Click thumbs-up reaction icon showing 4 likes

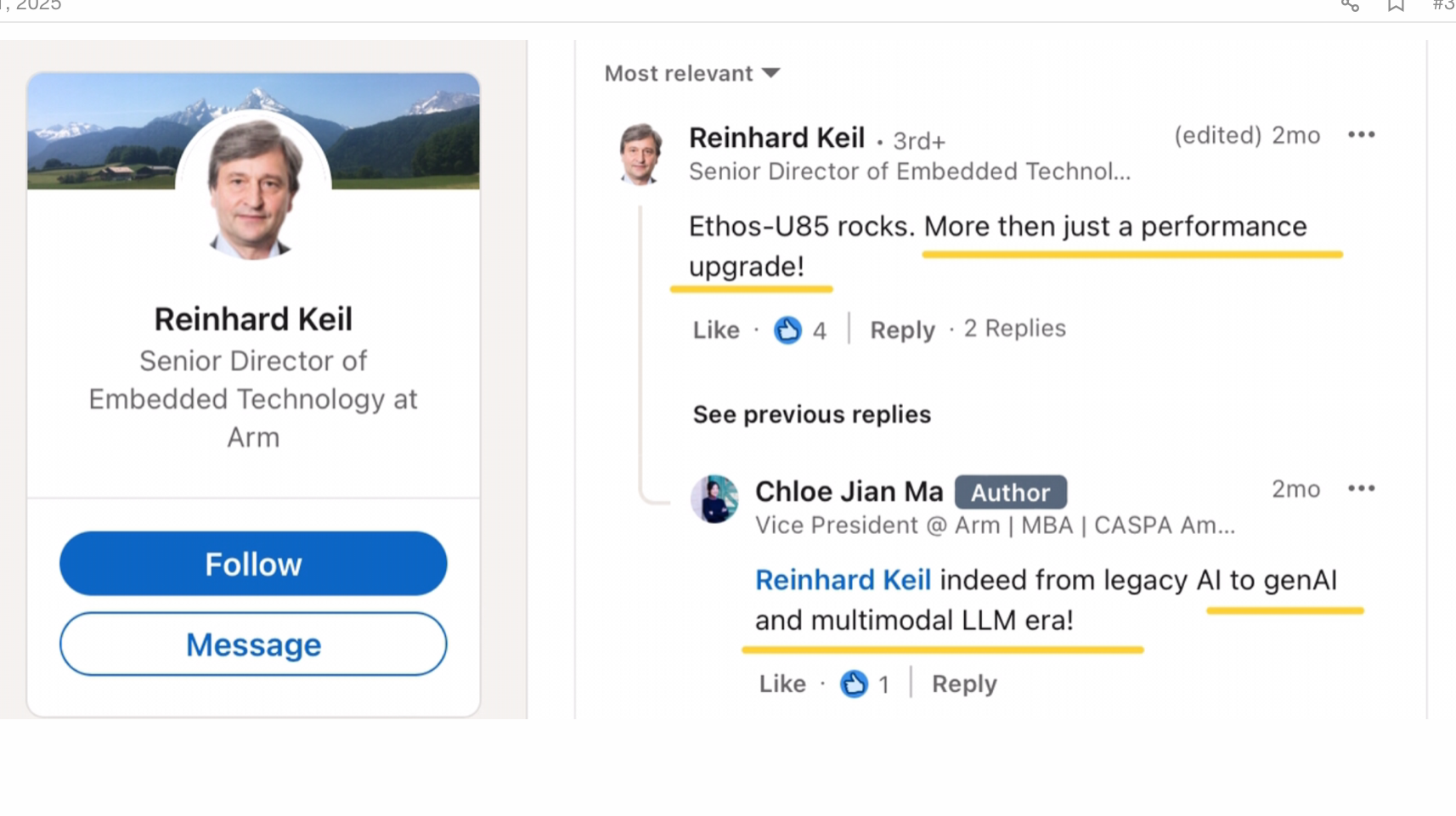pos(787,329)
